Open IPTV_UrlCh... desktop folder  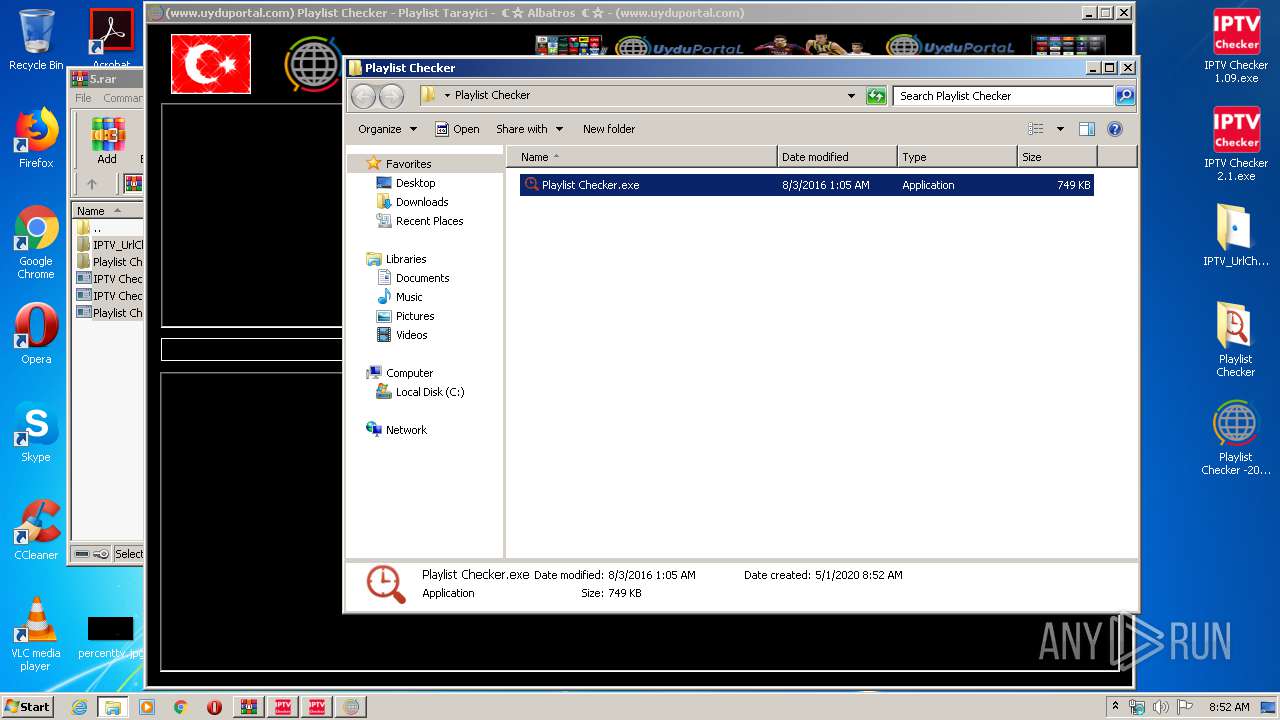[x=1236, y=235]
